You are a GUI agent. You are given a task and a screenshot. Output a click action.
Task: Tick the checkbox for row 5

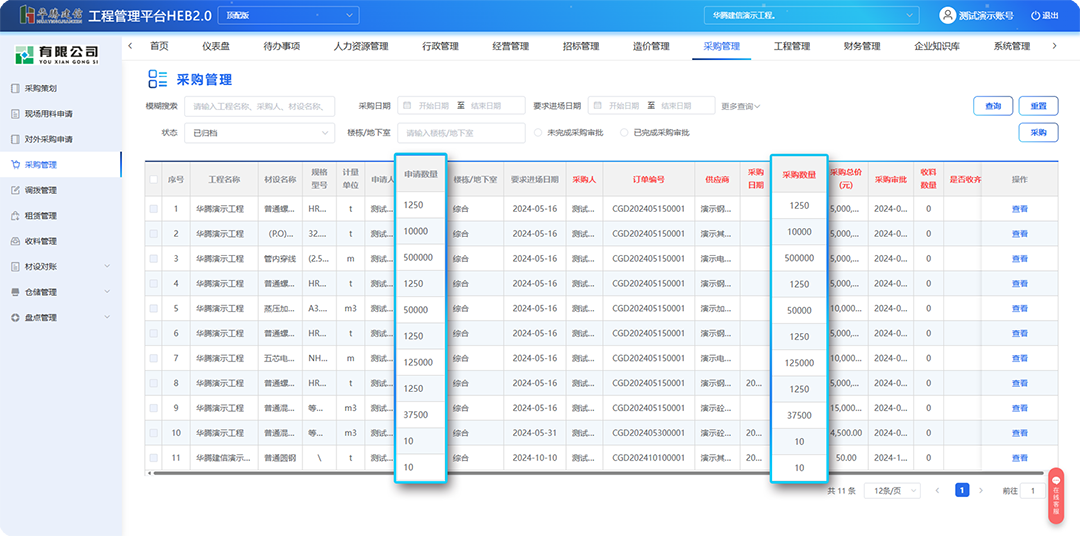pos(153,308)
